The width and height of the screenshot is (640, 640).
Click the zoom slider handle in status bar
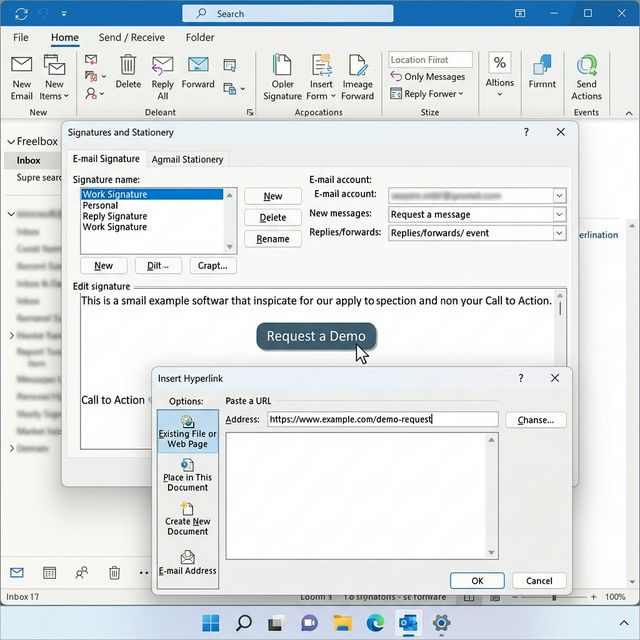pyautogui.click(x=554, y=597)
